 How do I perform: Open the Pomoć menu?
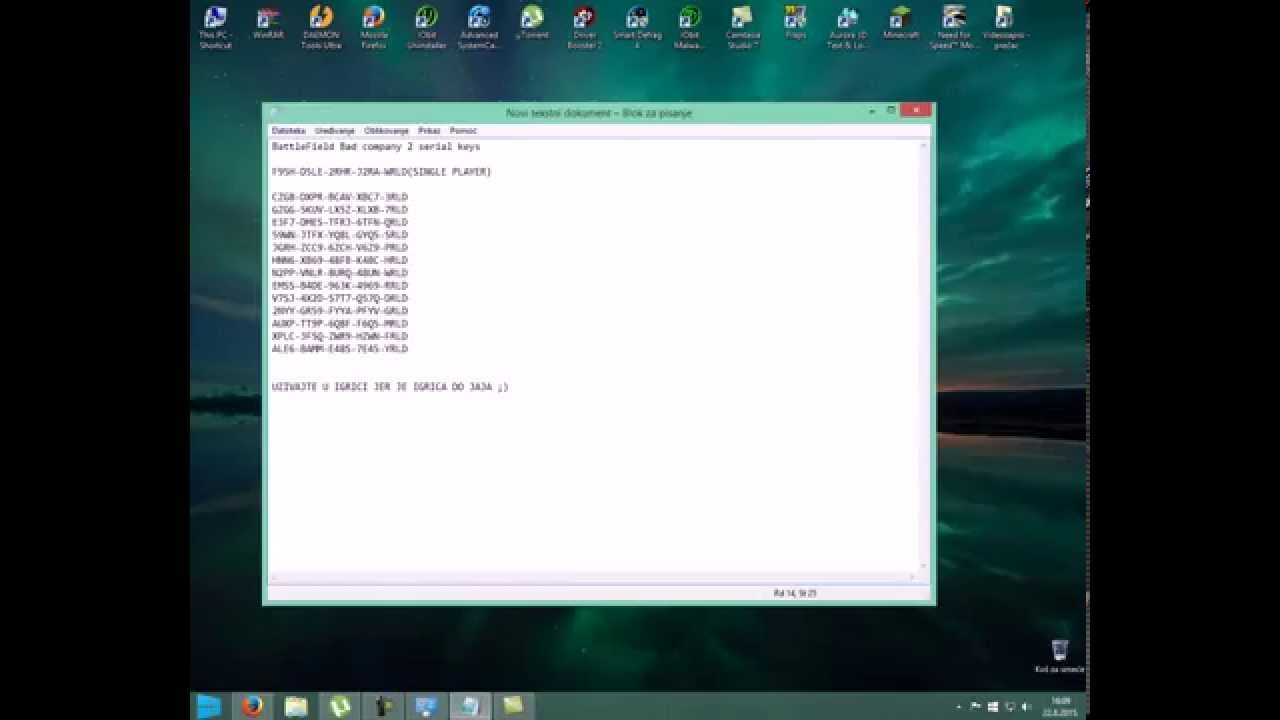(x=463, y=131)
